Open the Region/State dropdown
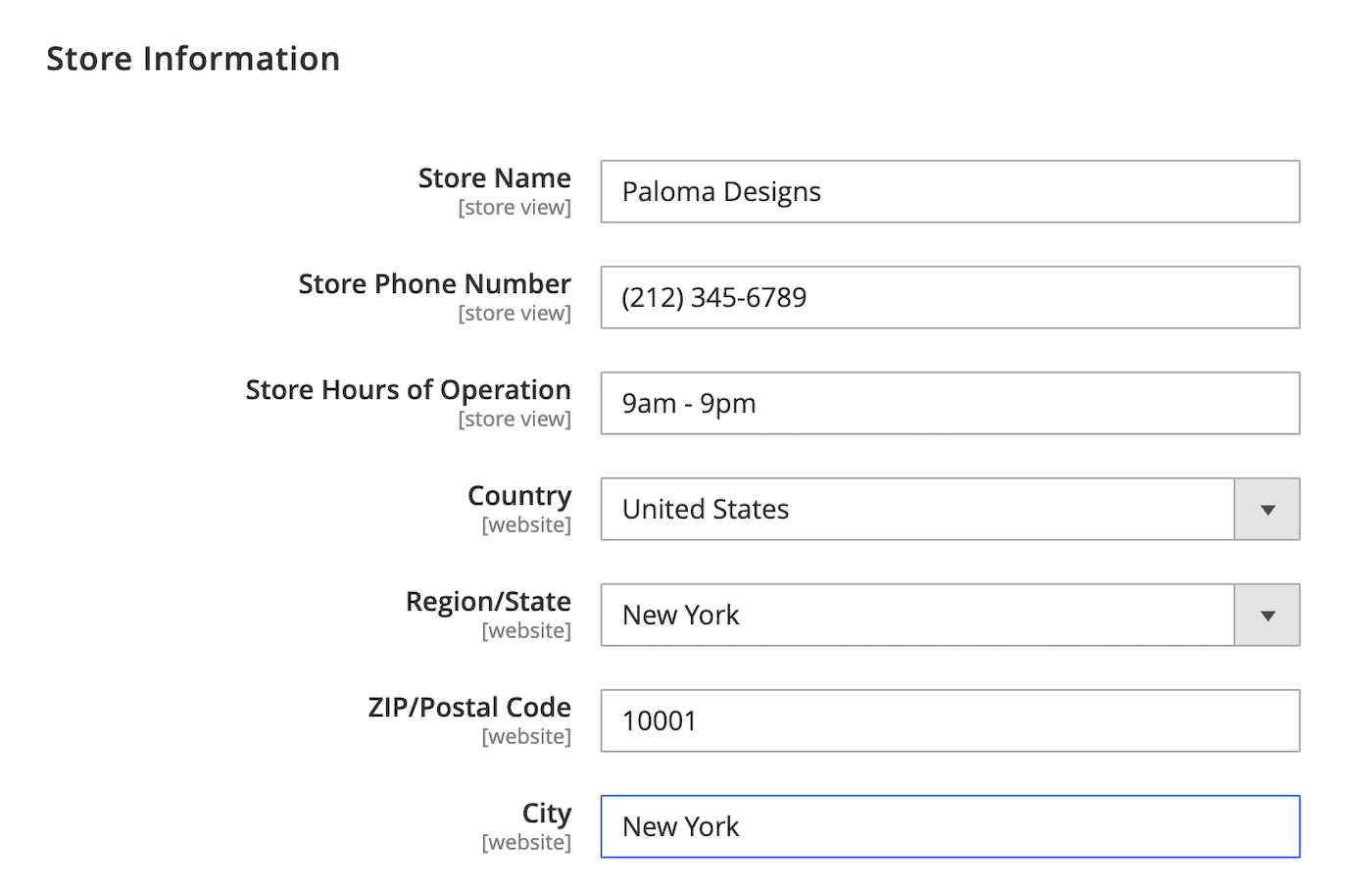This screenshot has width=1372, height=891. pyautogui.click(x=916, y=615)
